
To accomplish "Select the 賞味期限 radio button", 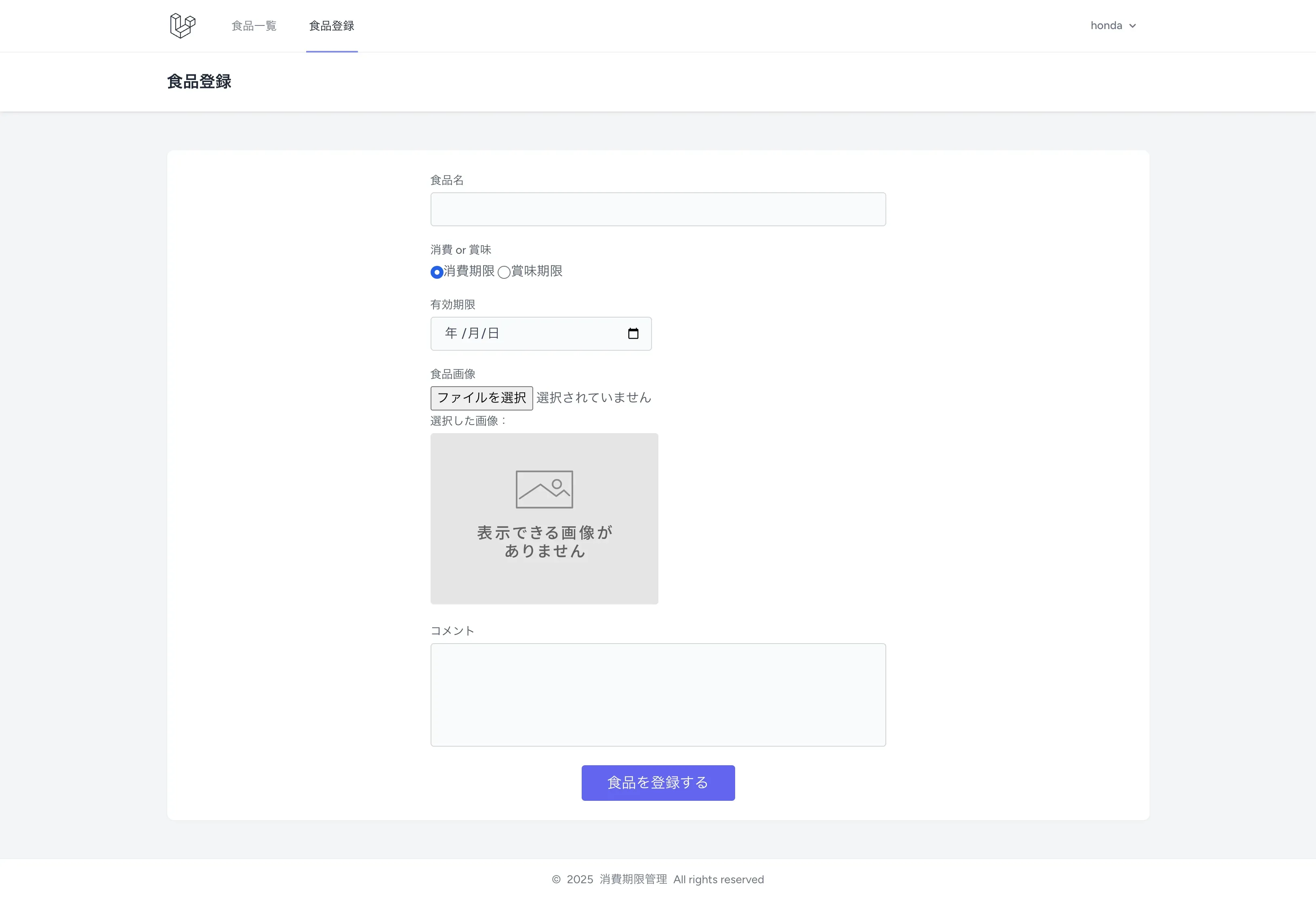I will click(x=504, y=272).
